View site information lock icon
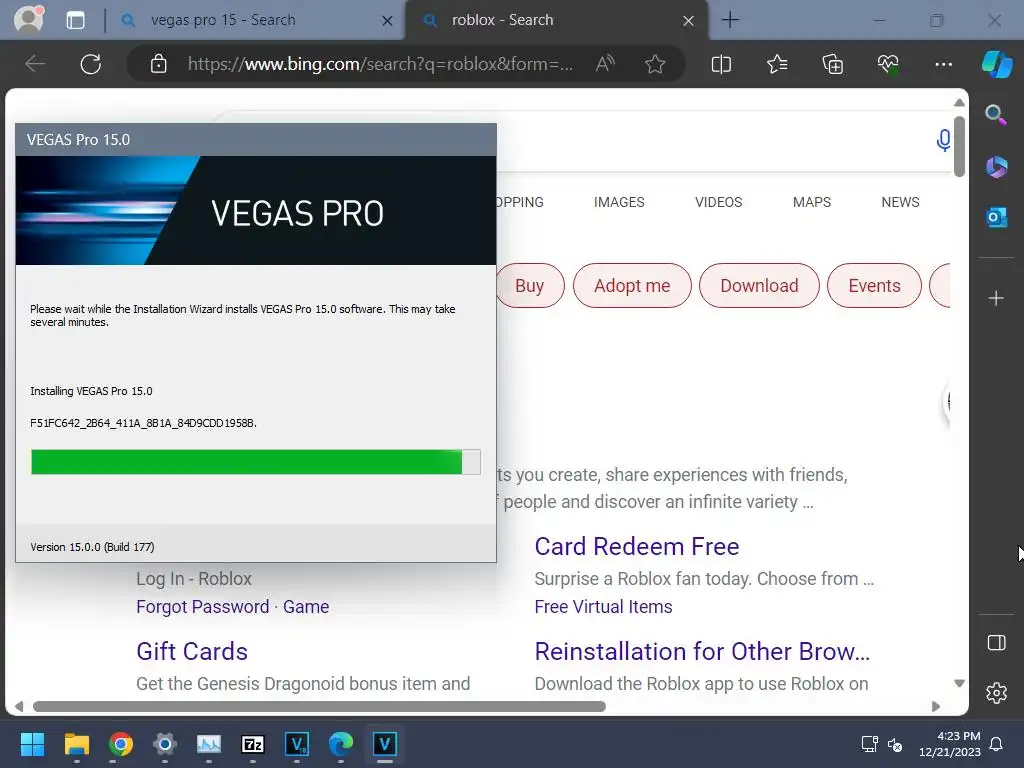Screen dimensions: 1024x768 point(159,64)
